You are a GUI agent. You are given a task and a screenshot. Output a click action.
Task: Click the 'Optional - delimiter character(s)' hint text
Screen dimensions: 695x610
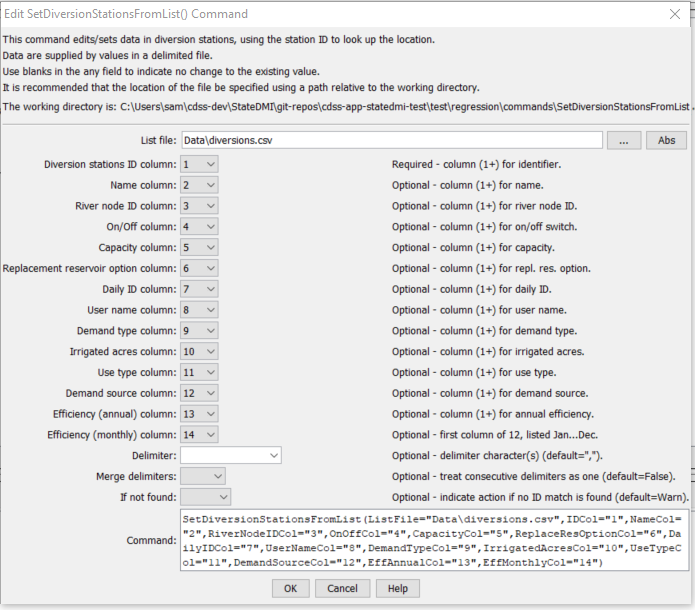tap(497, 456)
